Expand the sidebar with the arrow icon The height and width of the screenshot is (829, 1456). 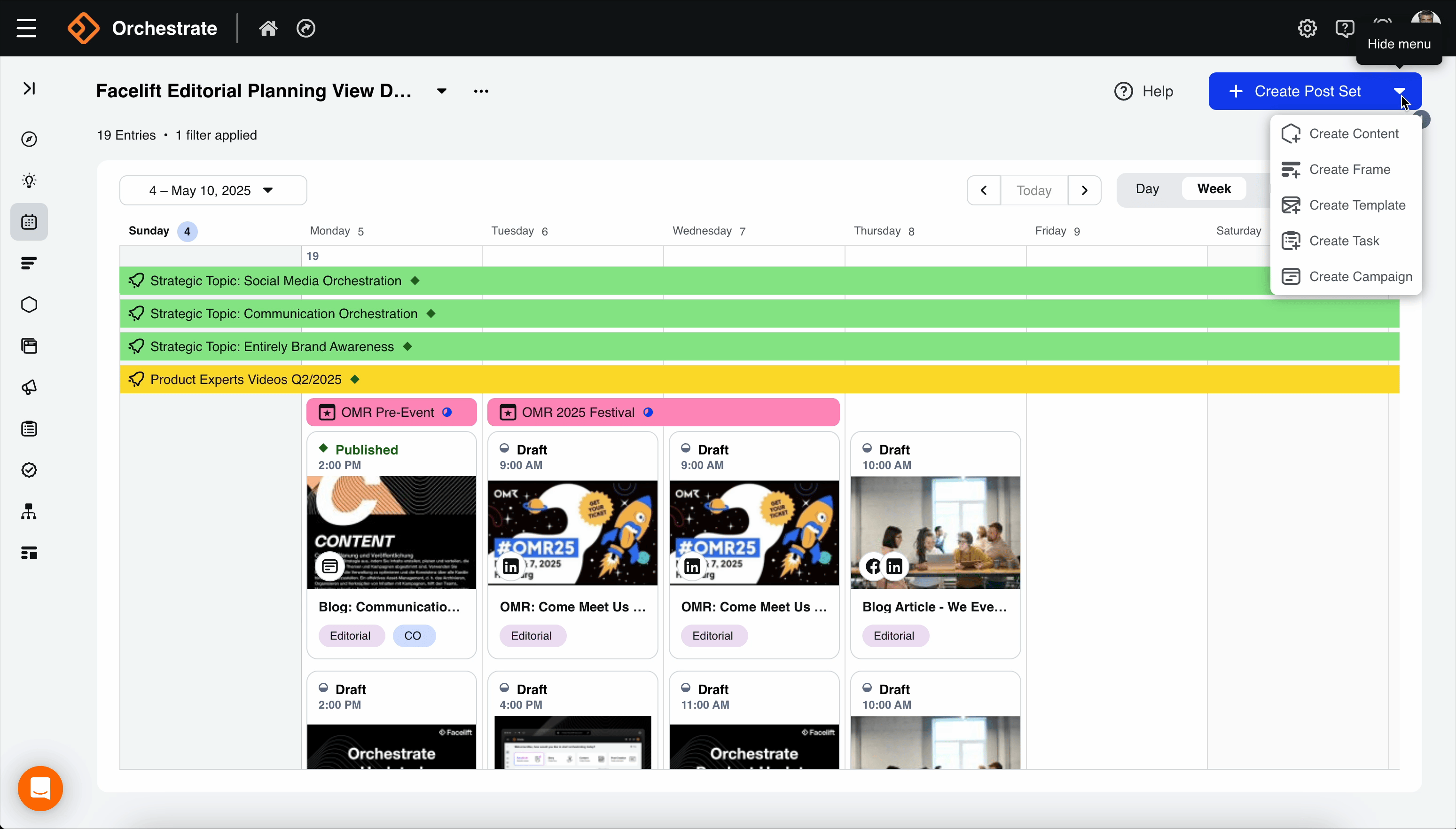29,88
